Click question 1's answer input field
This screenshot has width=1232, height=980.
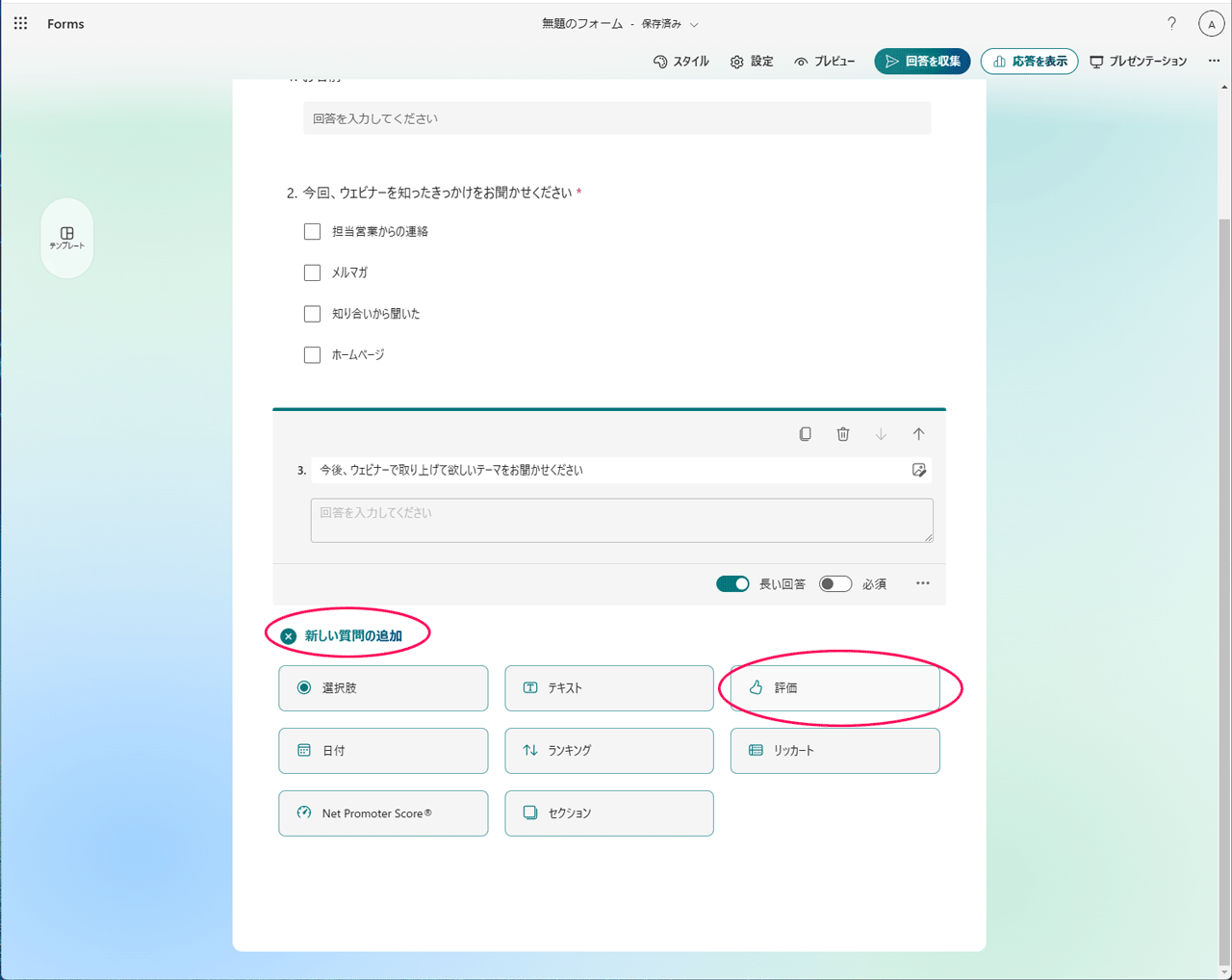point(617,117)
